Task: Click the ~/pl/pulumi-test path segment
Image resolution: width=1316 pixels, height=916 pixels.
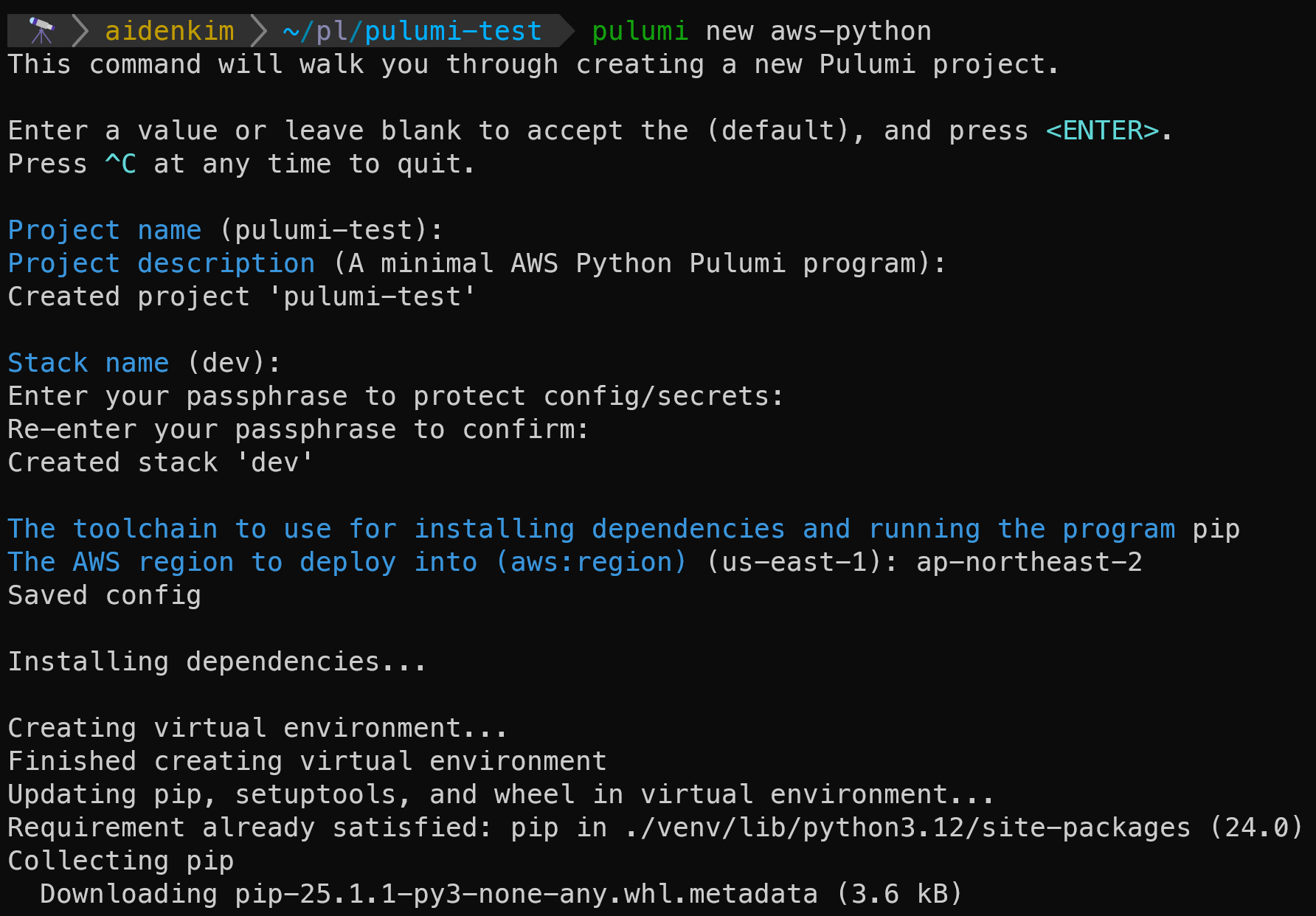Action: [x=412, y=31]
